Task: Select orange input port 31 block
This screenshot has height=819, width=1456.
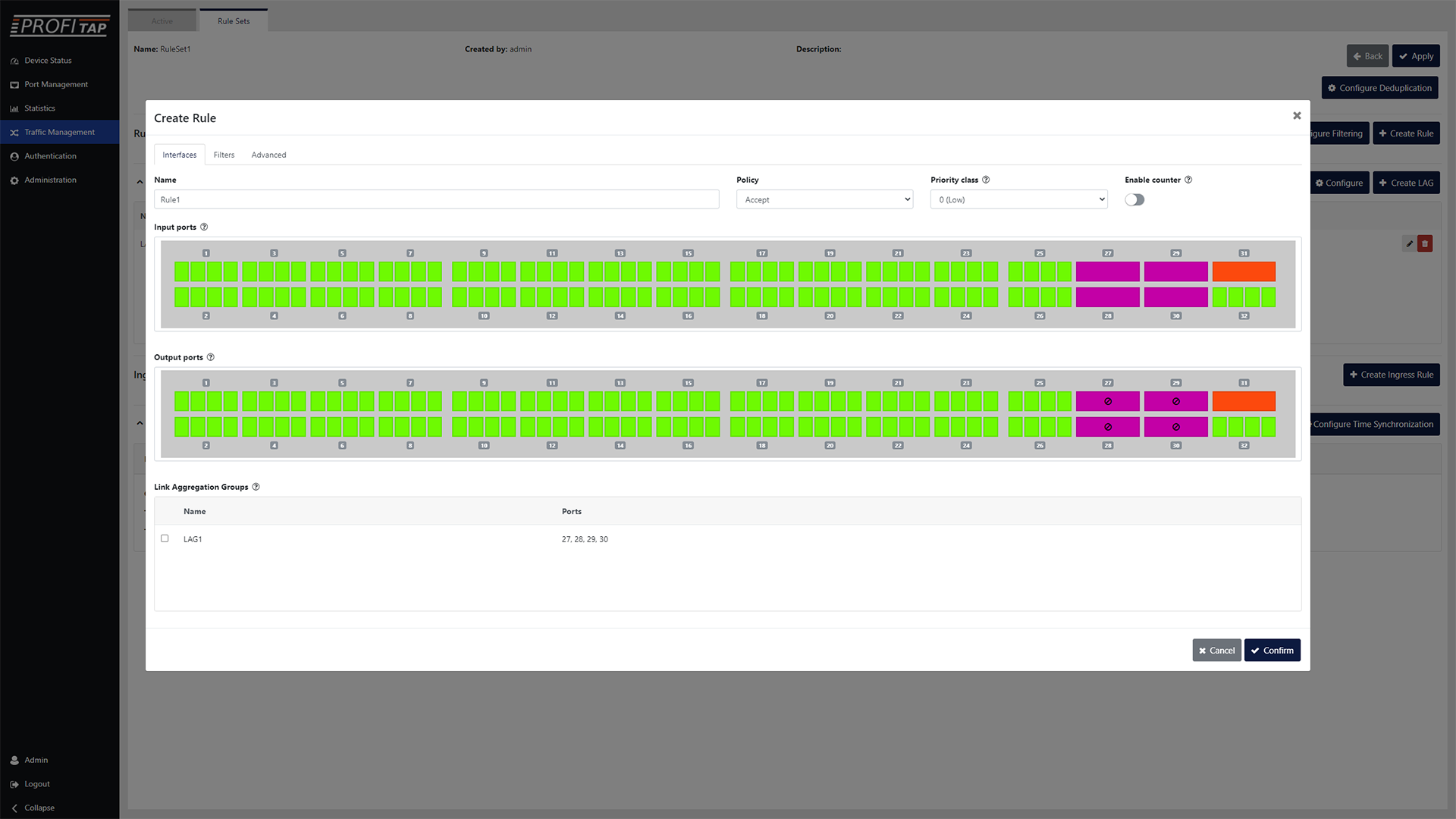Action: [x=1244, y=271]
